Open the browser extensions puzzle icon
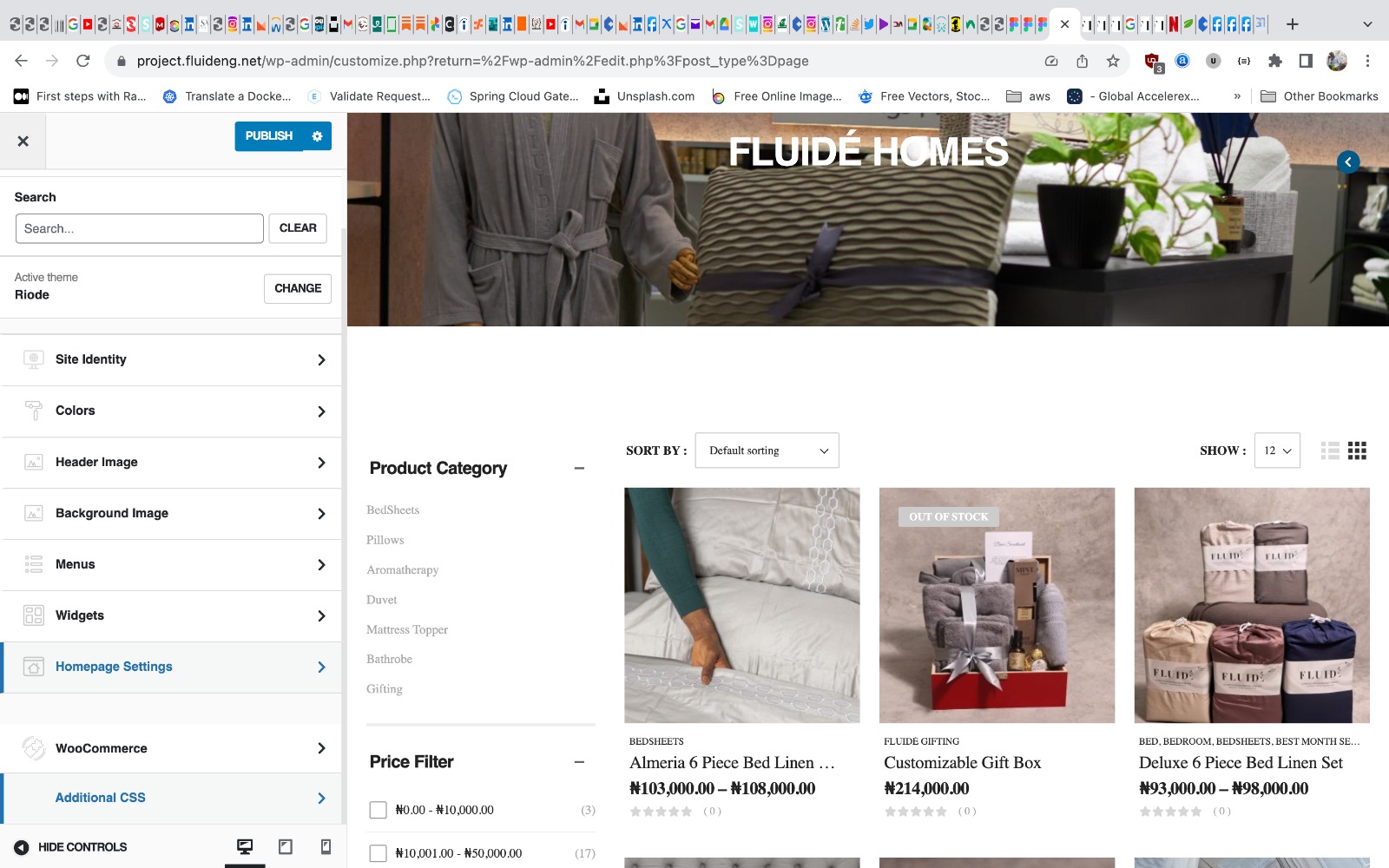Screen dimensions: 1389x868 coord(1274,61)
